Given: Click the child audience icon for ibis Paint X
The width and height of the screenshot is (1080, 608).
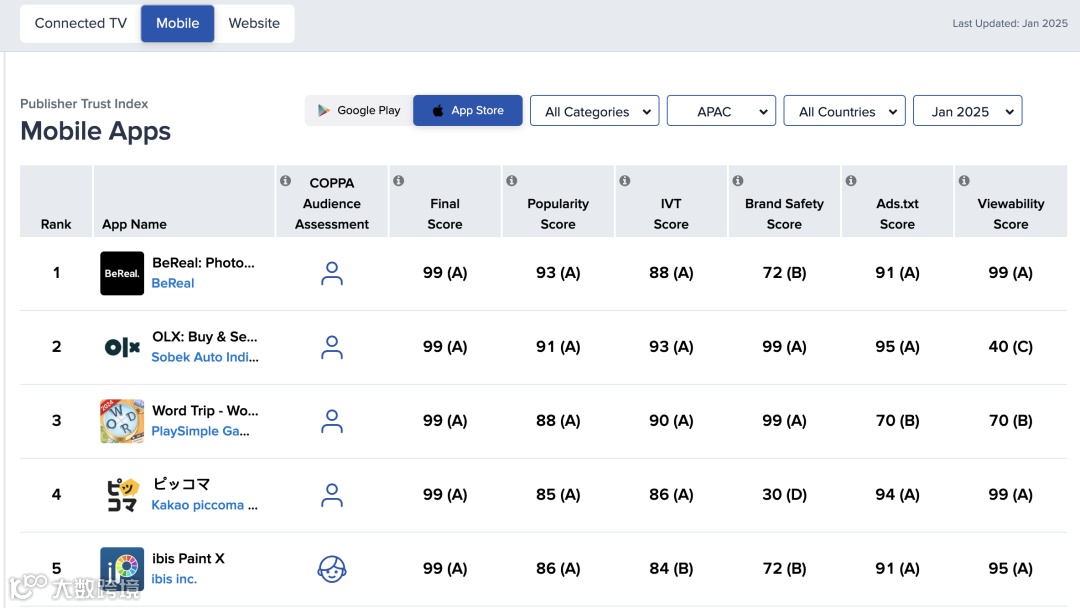Looking at the screenshot, I should pos(332,569).
